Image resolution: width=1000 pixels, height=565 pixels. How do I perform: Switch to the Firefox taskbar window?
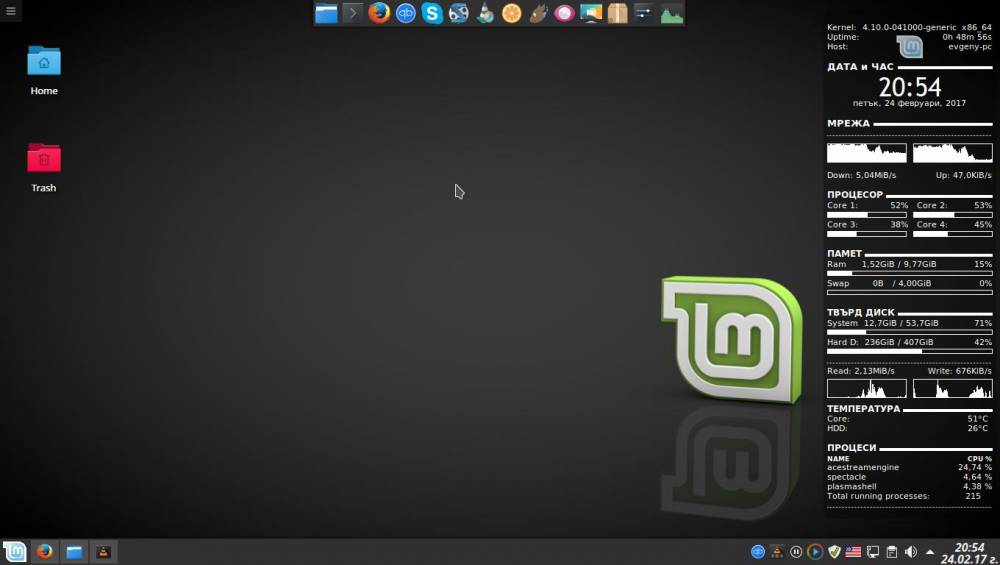(45, 552)
